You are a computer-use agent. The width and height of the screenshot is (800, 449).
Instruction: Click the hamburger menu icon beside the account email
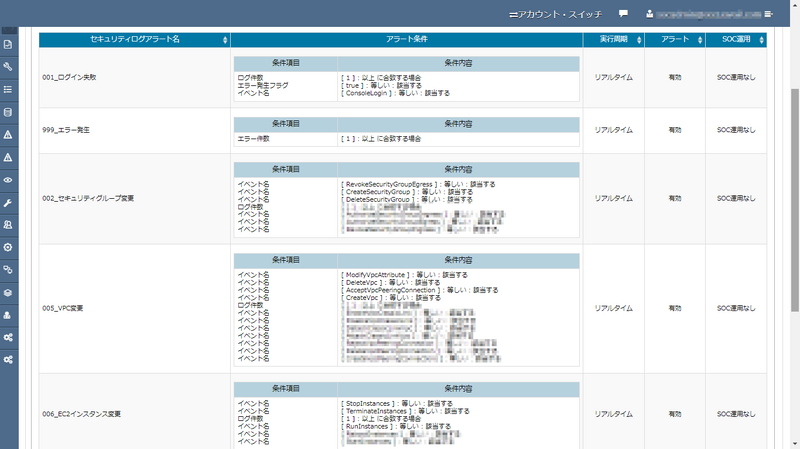click(x=769, y=14)
